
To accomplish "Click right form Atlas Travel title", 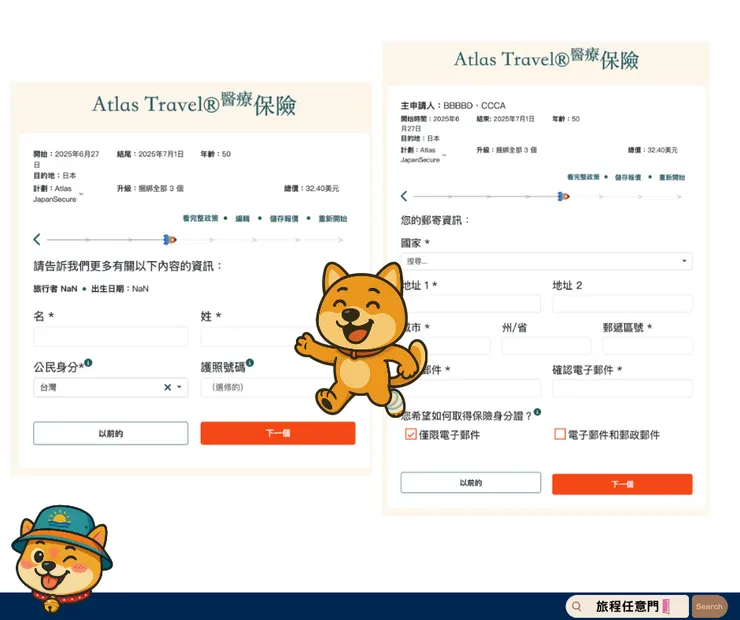I will [x=547, y=59].
